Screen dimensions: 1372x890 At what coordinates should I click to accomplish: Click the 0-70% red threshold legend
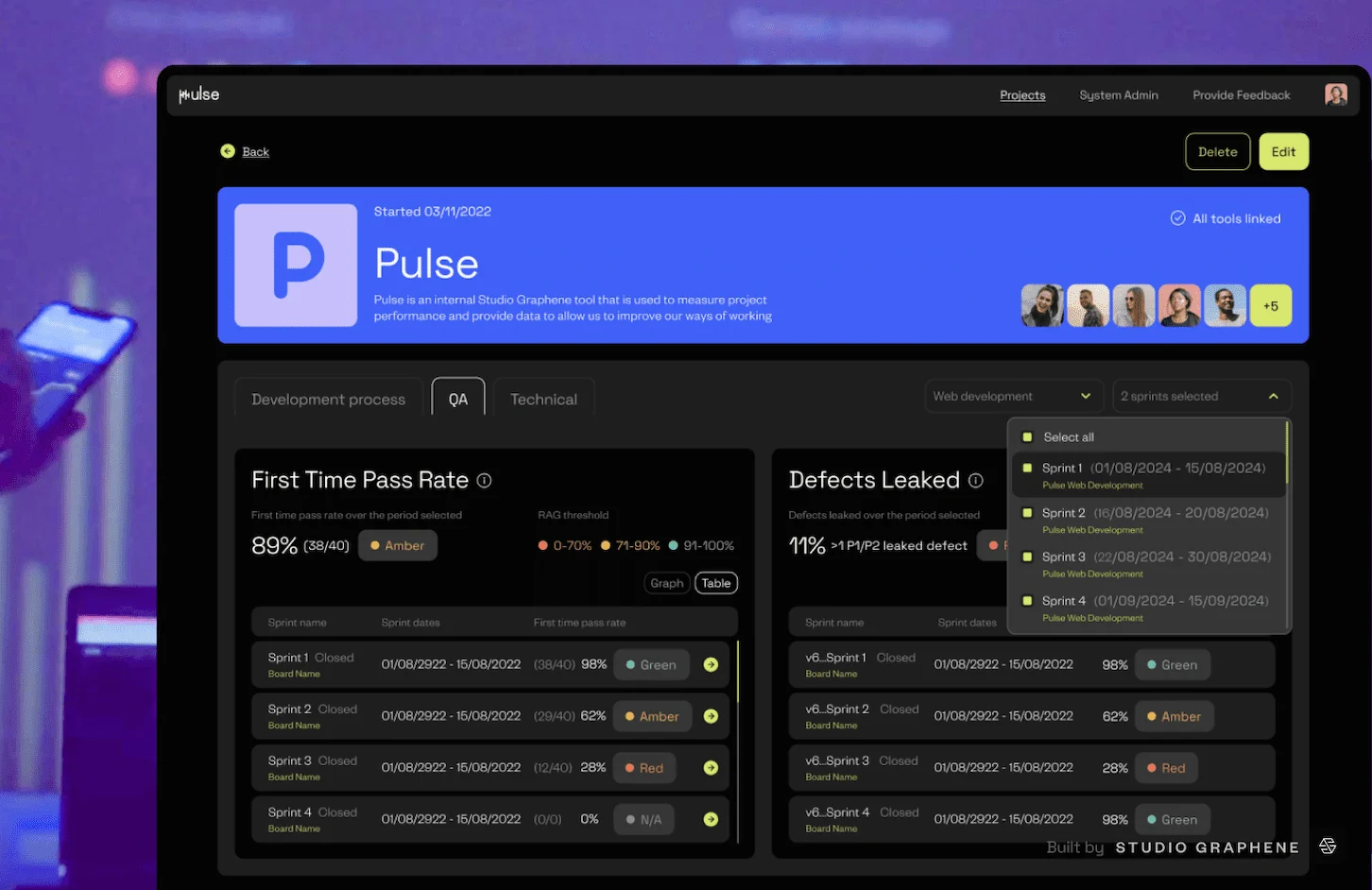tap(565, 546)
